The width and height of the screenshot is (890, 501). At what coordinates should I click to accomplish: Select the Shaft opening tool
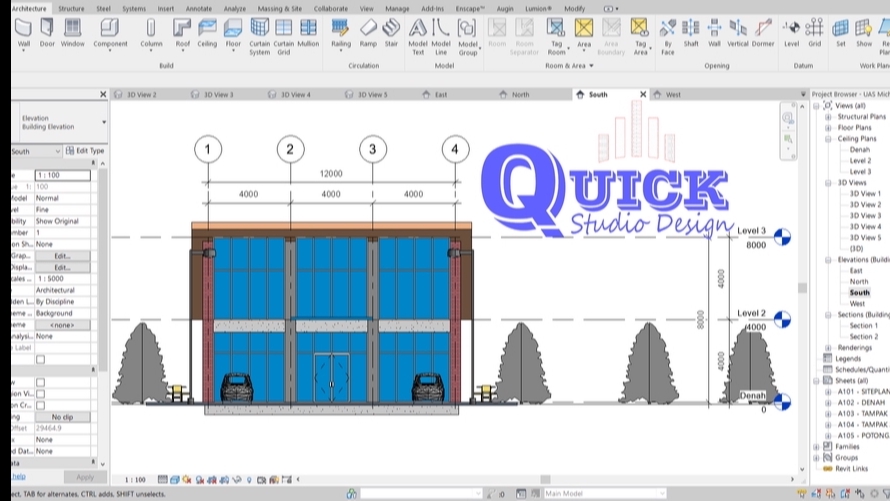point(691,33)
